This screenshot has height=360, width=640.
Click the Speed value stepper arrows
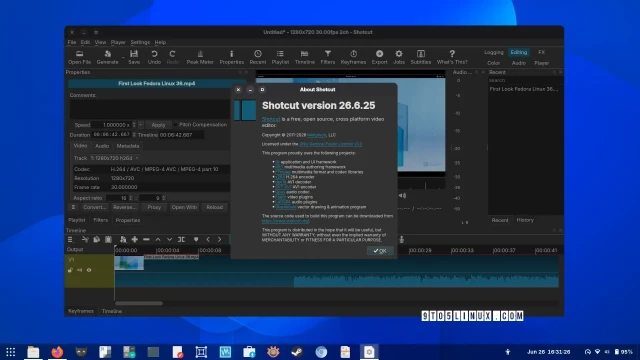134,124
